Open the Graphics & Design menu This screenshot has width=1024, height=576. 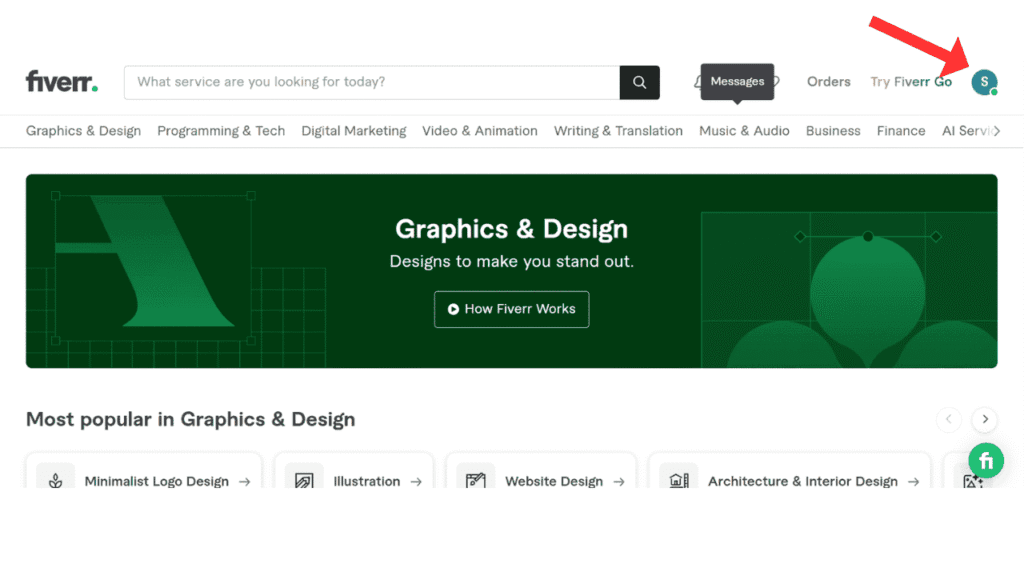coord(84,131)
